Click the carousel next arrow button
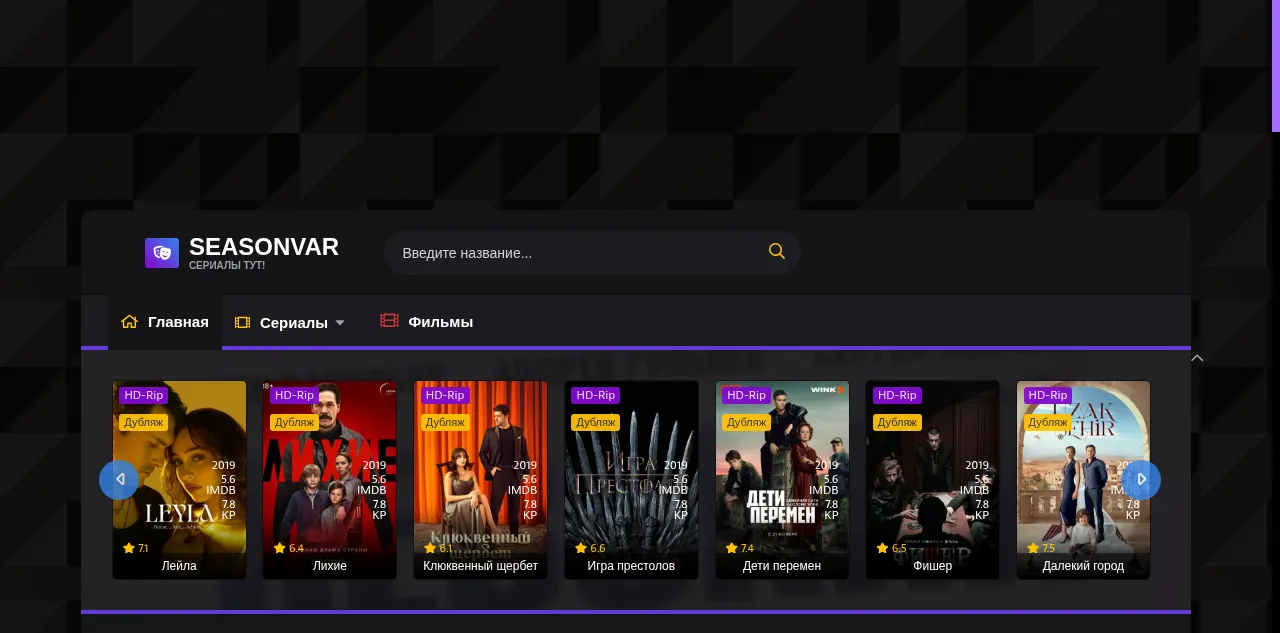The width and height of the screenshot is (1280, 633). (x=1141, y=480)
